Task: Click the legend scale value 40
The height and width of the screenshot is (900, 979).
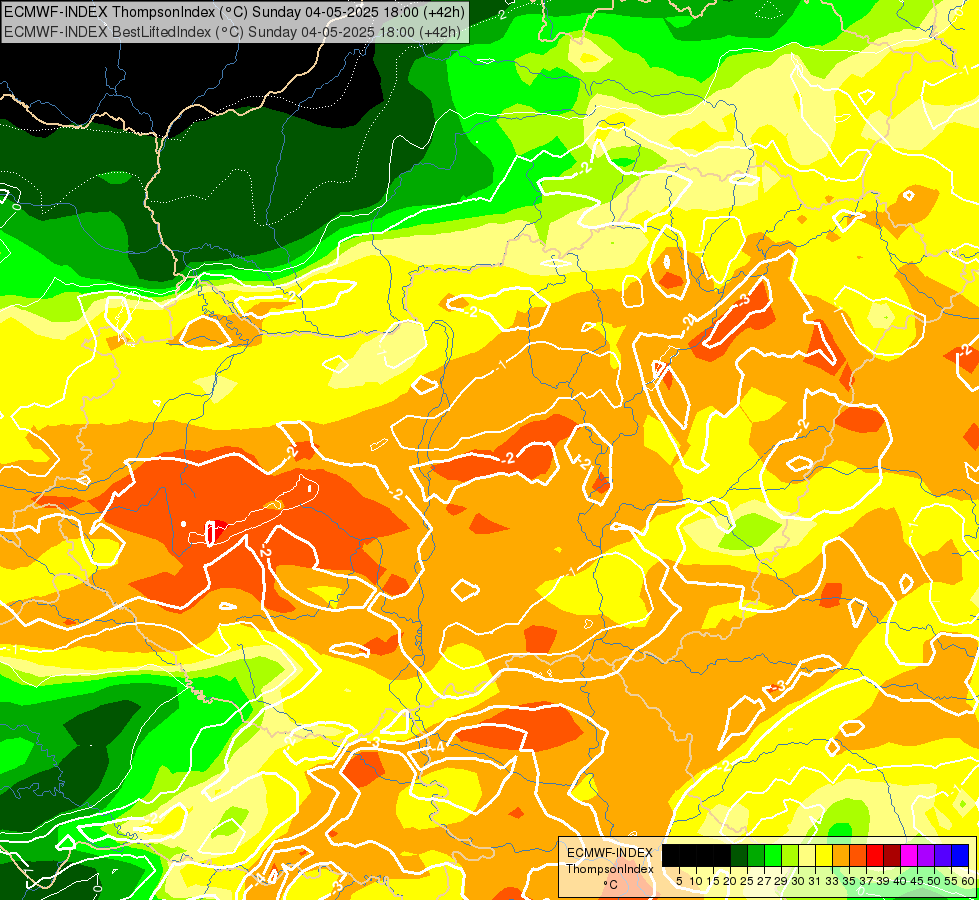Action: [900, 881]
